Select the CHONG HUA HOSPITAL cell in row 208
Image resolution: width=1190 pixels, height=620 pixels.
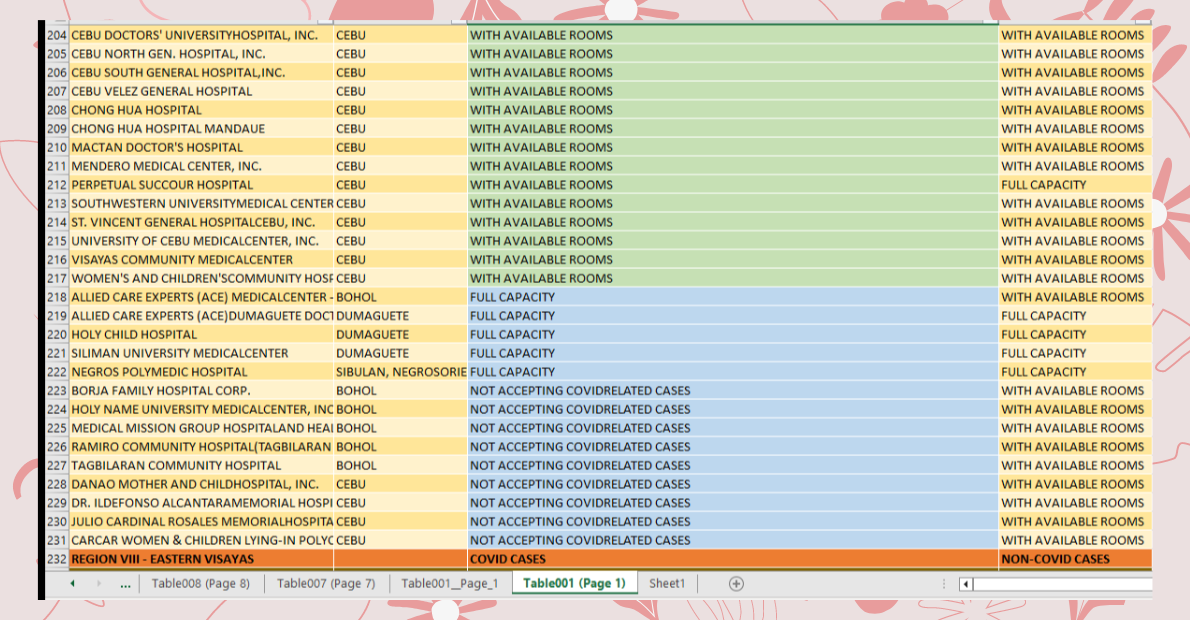point(201,110)
